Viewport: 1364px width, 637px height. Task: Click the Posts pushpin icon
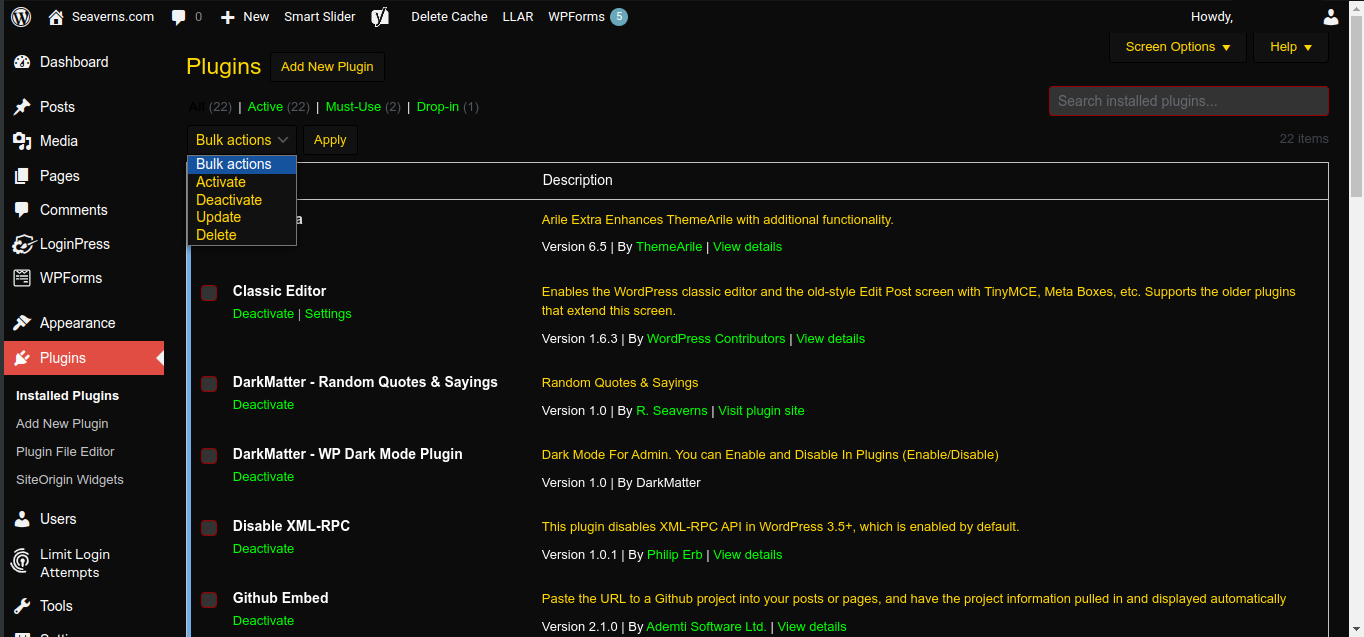(x=22, y=107)
